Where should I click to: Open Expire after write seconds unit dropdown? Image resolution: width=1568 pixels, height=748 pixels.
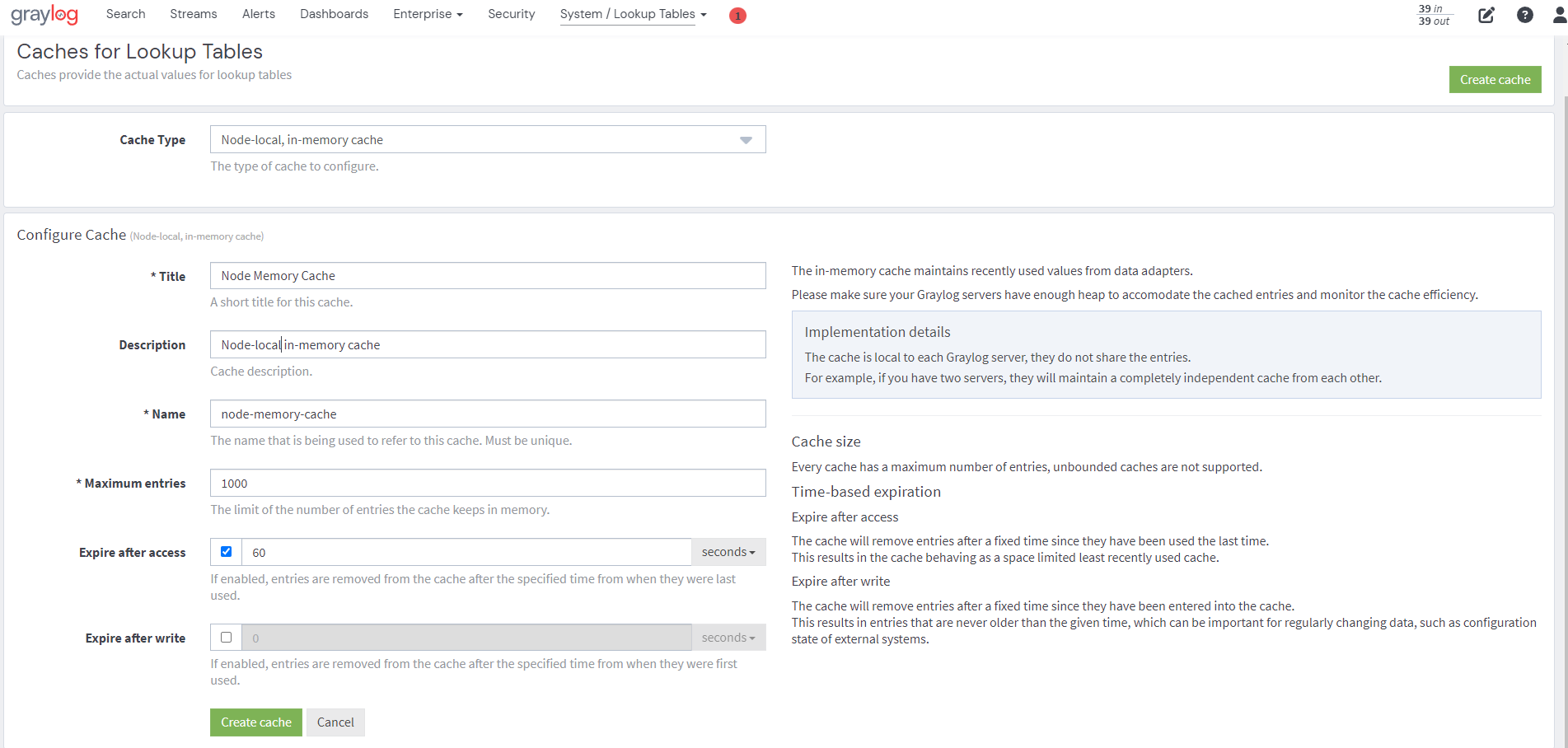pyautogui.click(x=728, y=638)
